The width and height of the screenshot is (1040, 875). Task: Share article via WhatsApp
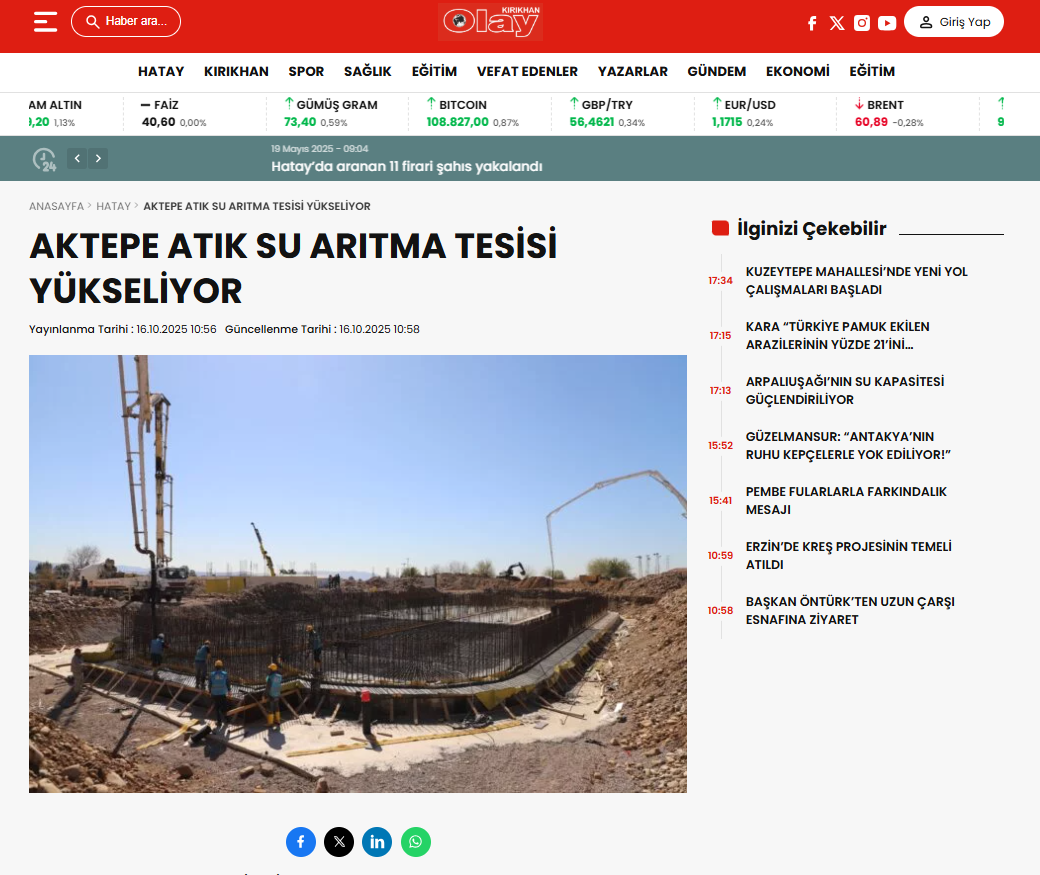coord(416,842)
